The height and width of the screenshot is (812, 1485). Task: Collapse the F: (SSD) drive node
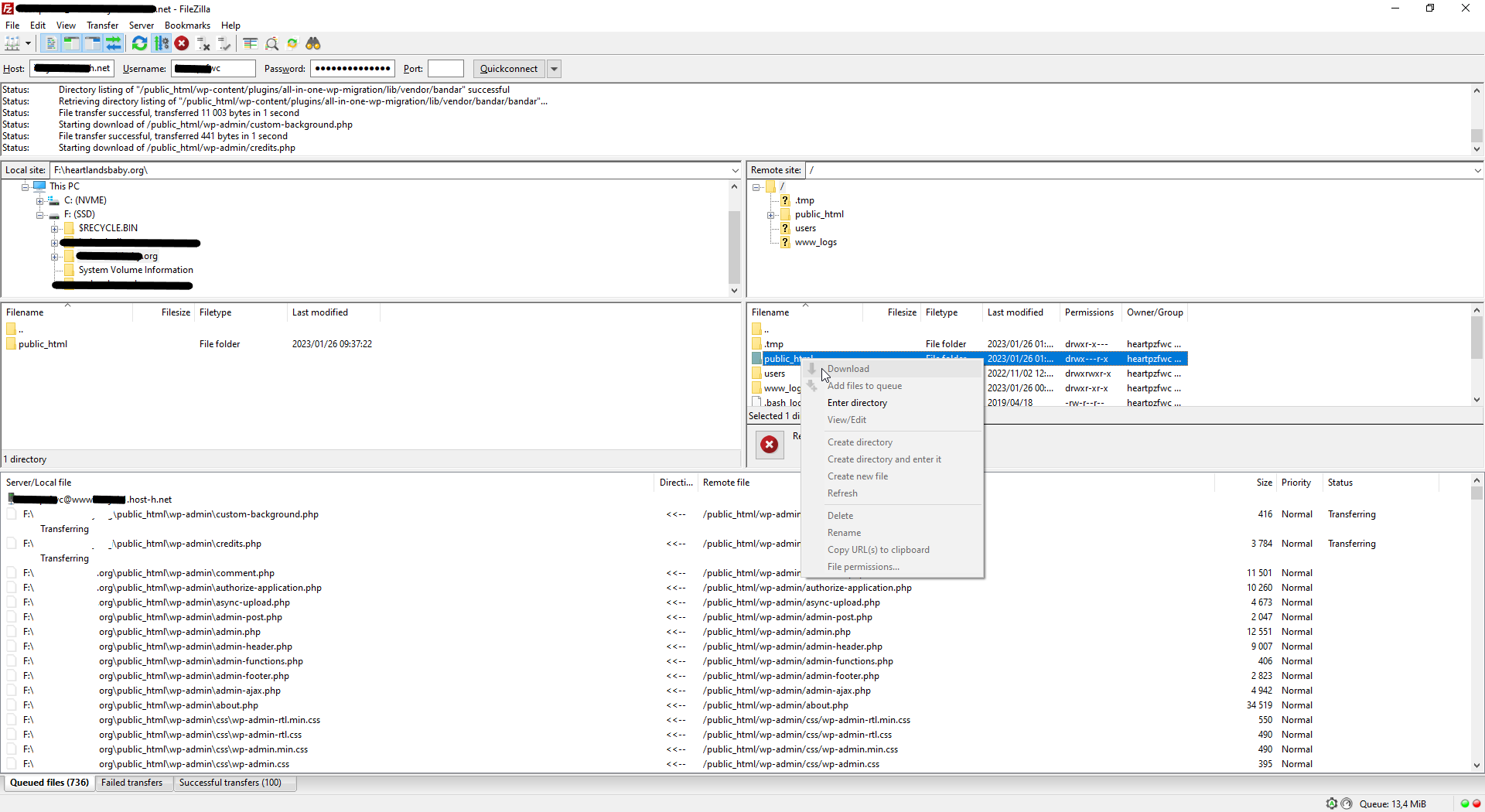[39, 214]
